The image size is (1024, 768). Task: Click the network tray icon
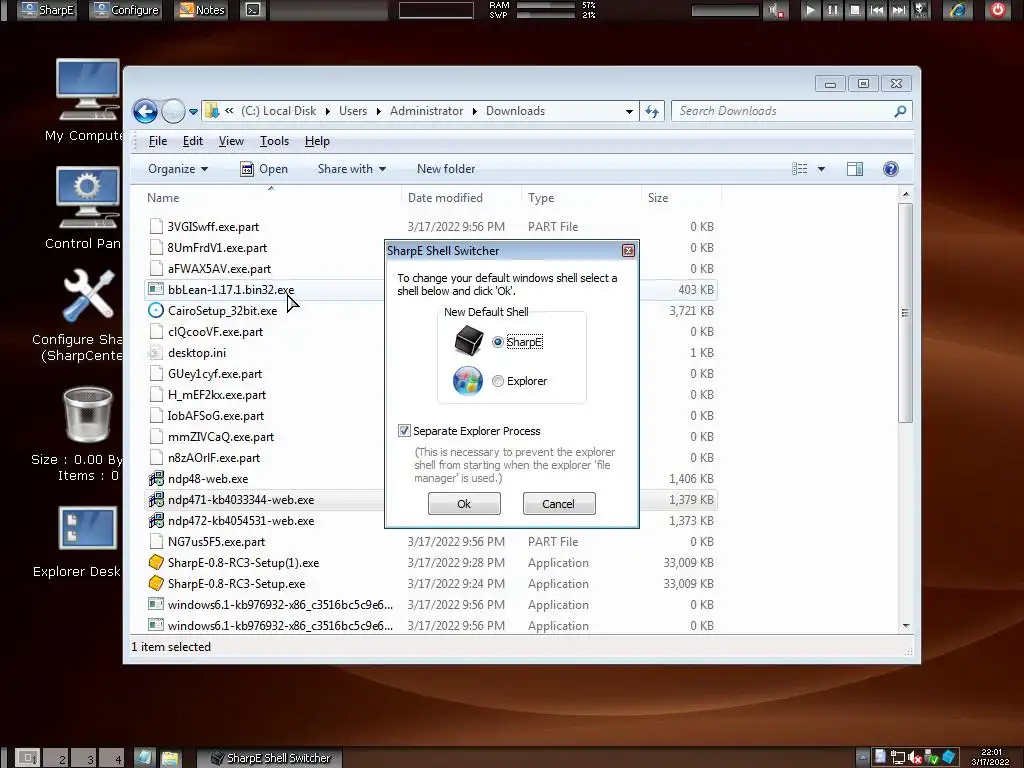(x=898, y=758)
